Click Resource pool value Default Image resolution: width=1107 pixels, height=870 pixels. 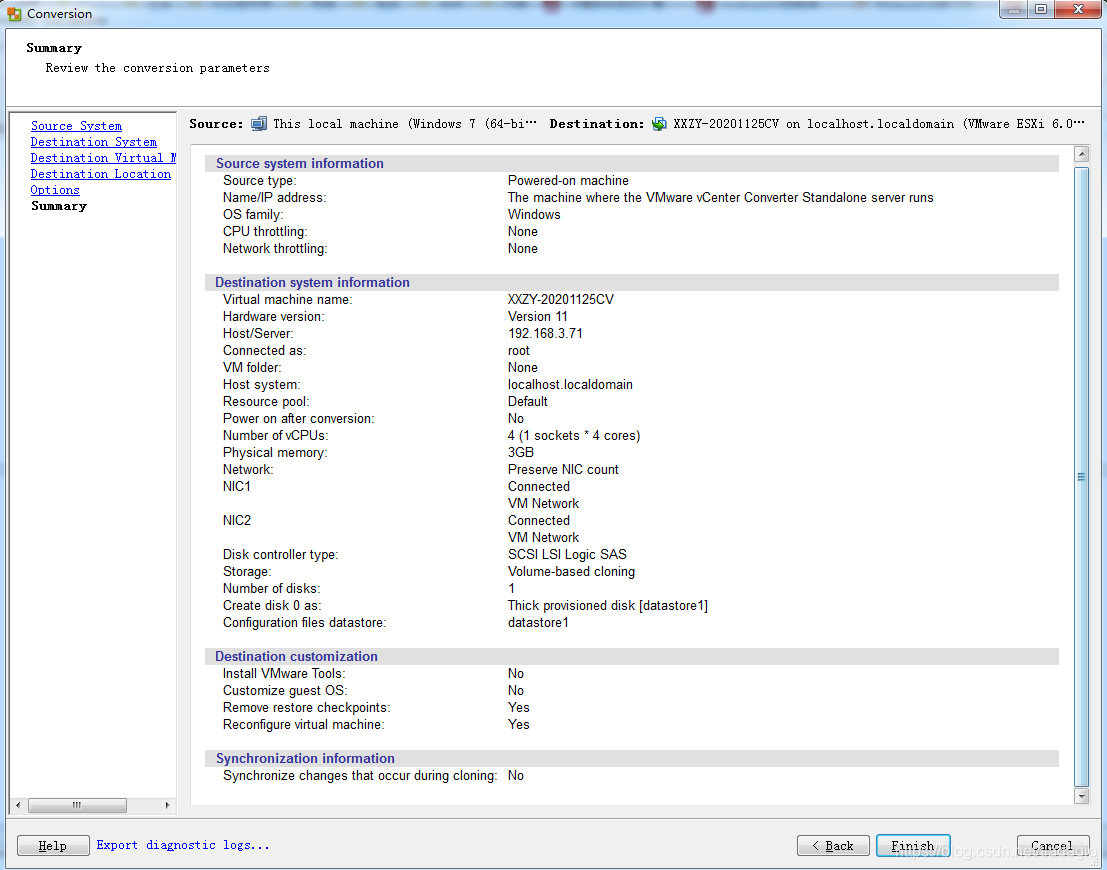[x=527, y=401]
